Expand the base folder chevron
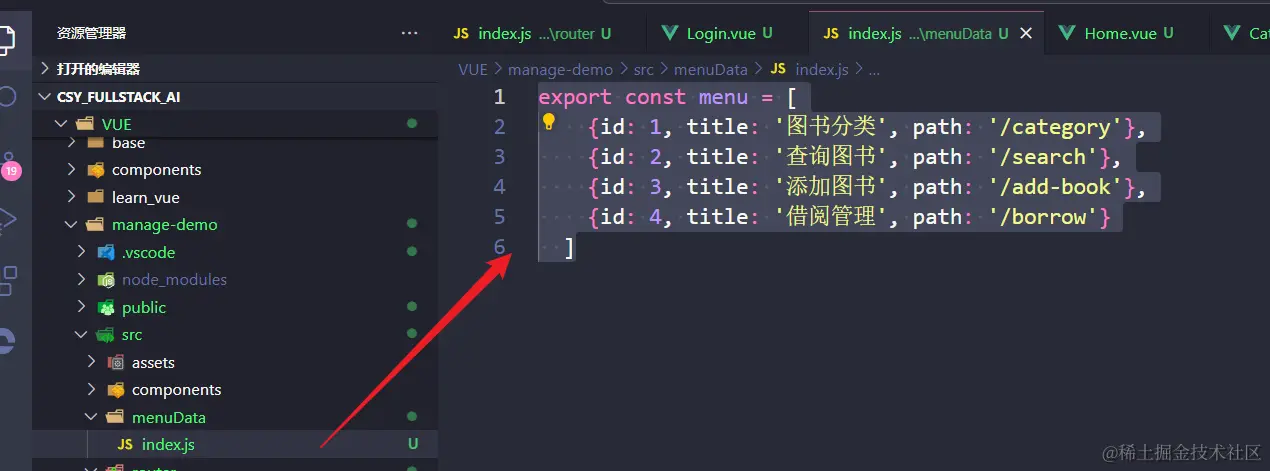This screenshot has width=1270, height=471. (72, 143)
